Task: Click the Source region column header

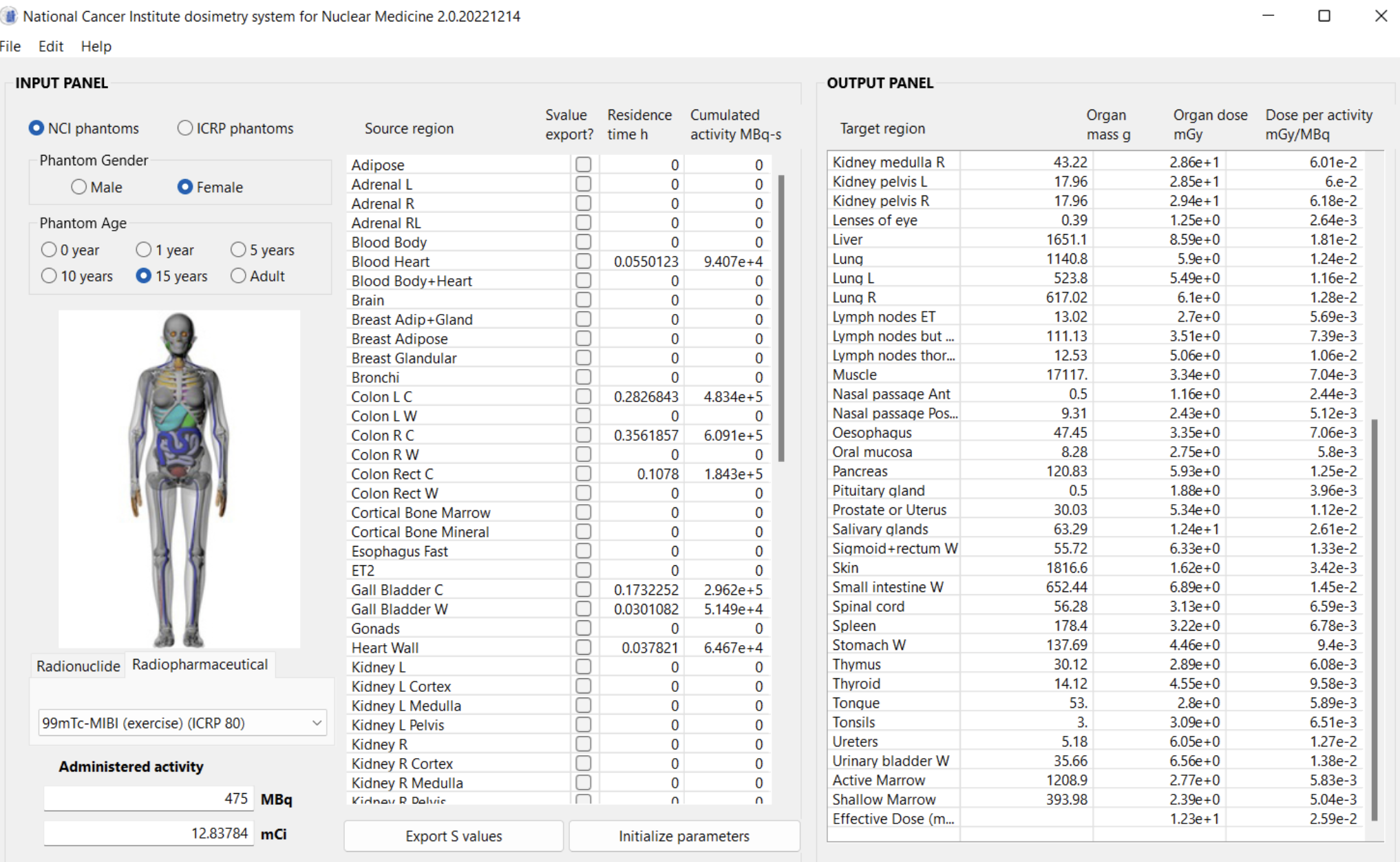Action: [x=409, y=128]
